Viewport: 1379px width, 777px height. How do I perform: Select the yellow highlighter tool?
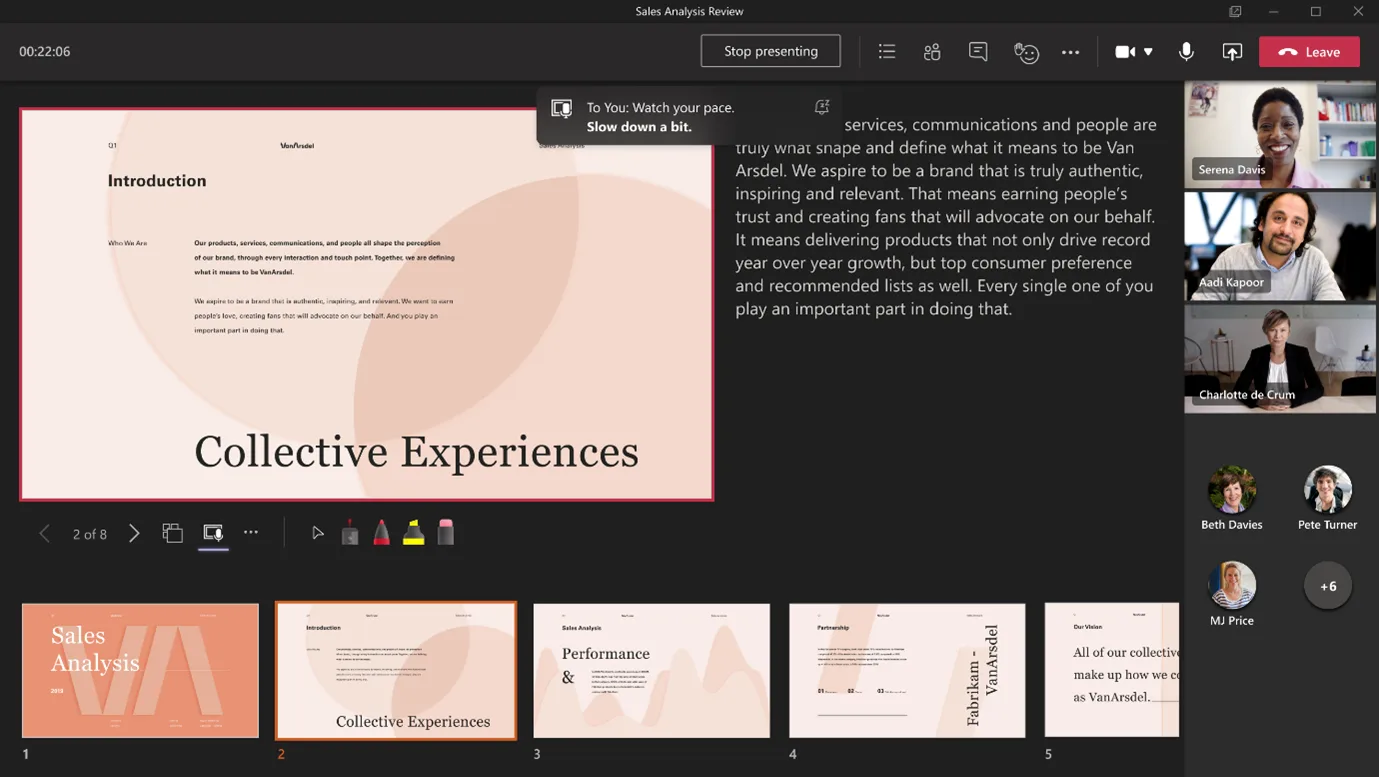(413, 532)
